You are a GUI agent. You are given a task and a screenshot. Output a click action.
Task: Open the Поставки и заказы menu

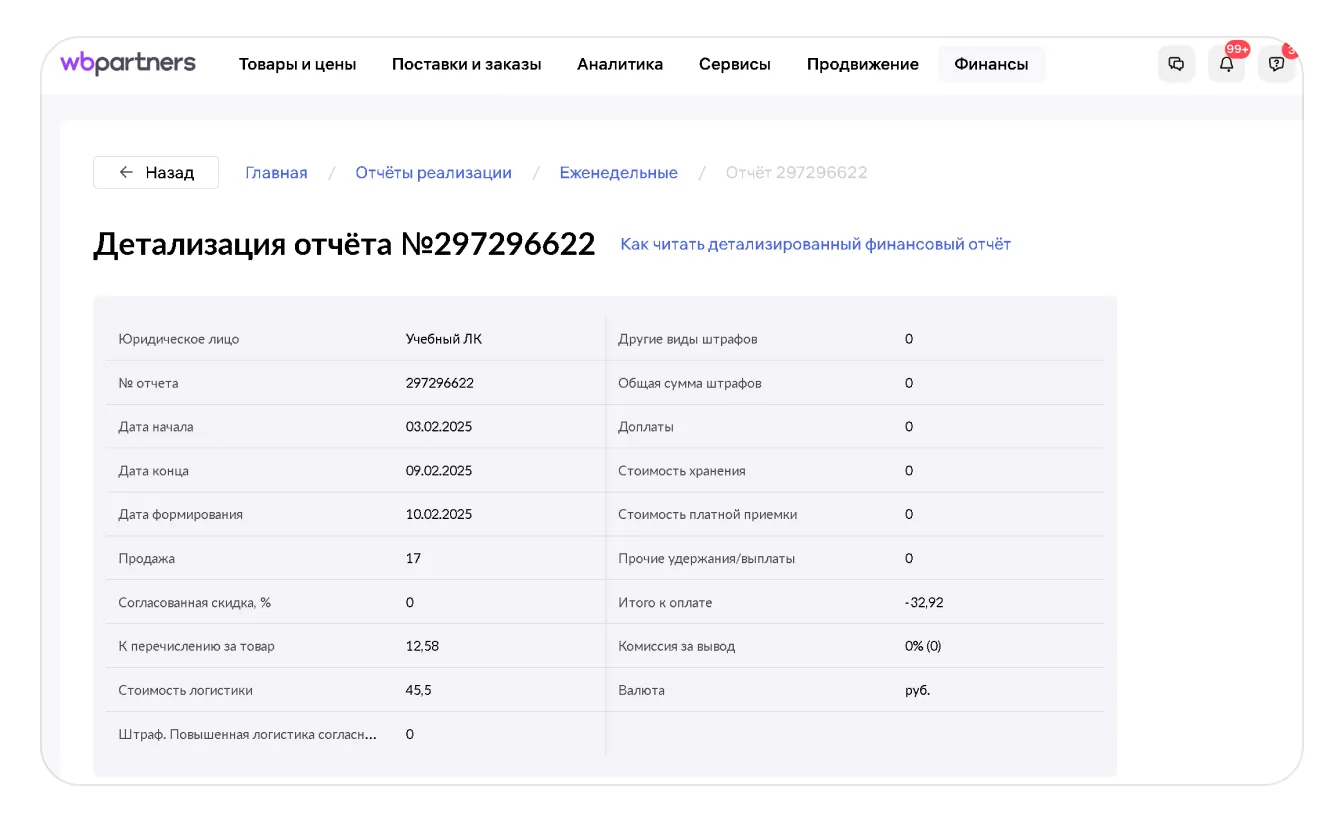466,64
